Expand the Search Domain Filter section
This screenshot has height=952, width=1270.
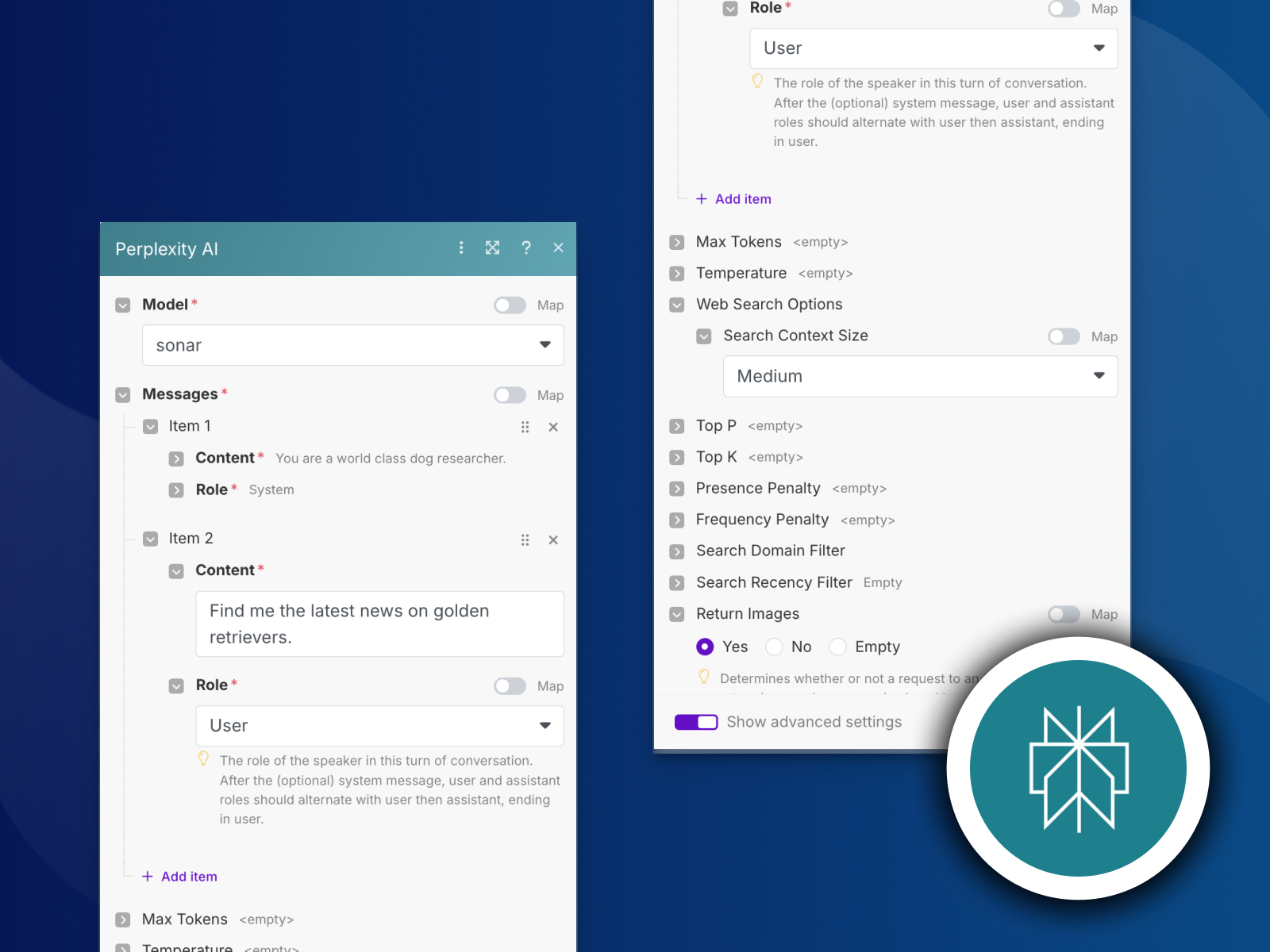click(677, 551)
